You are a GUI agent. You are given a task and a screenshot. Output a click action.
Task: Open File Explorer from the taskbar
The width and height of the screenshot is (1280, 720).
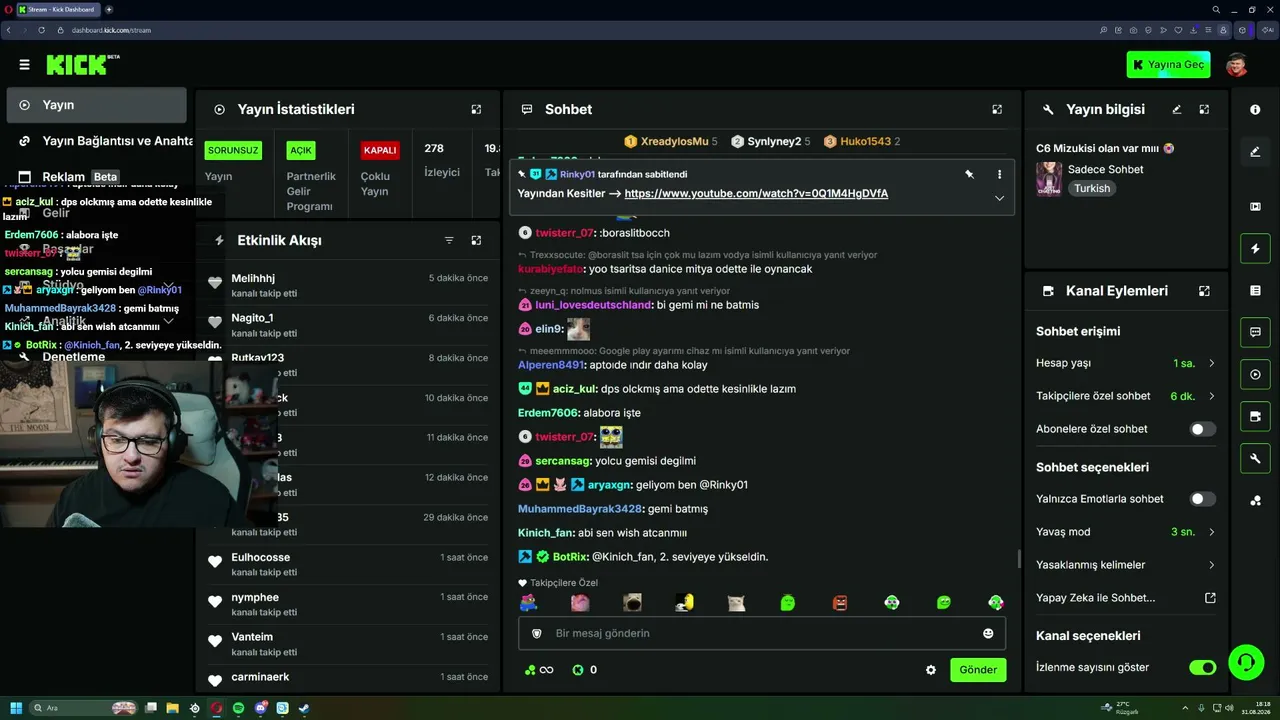(x=172, y=708)
